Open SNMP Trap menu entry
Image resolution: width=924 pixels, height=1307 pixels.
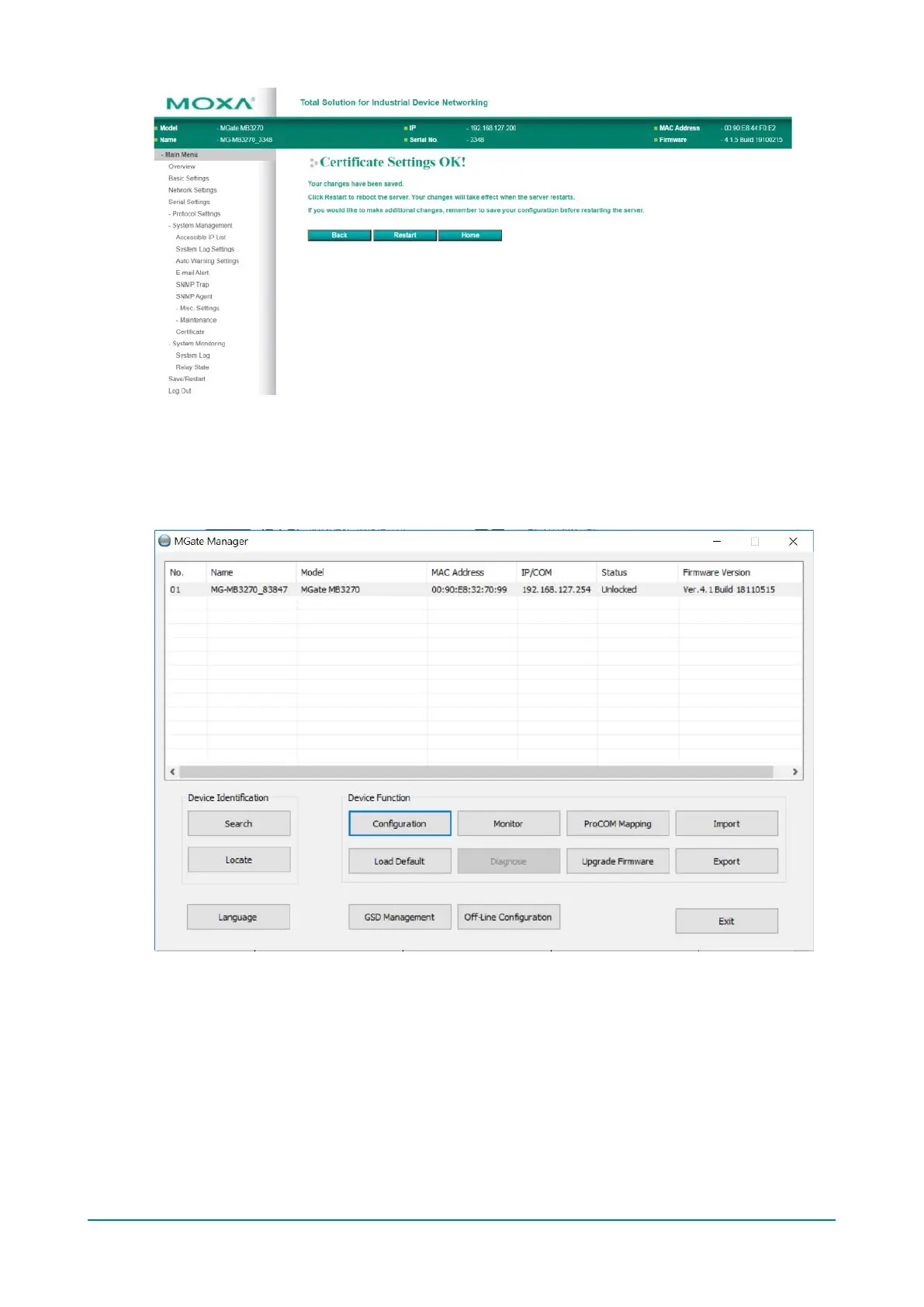(192, 285)
